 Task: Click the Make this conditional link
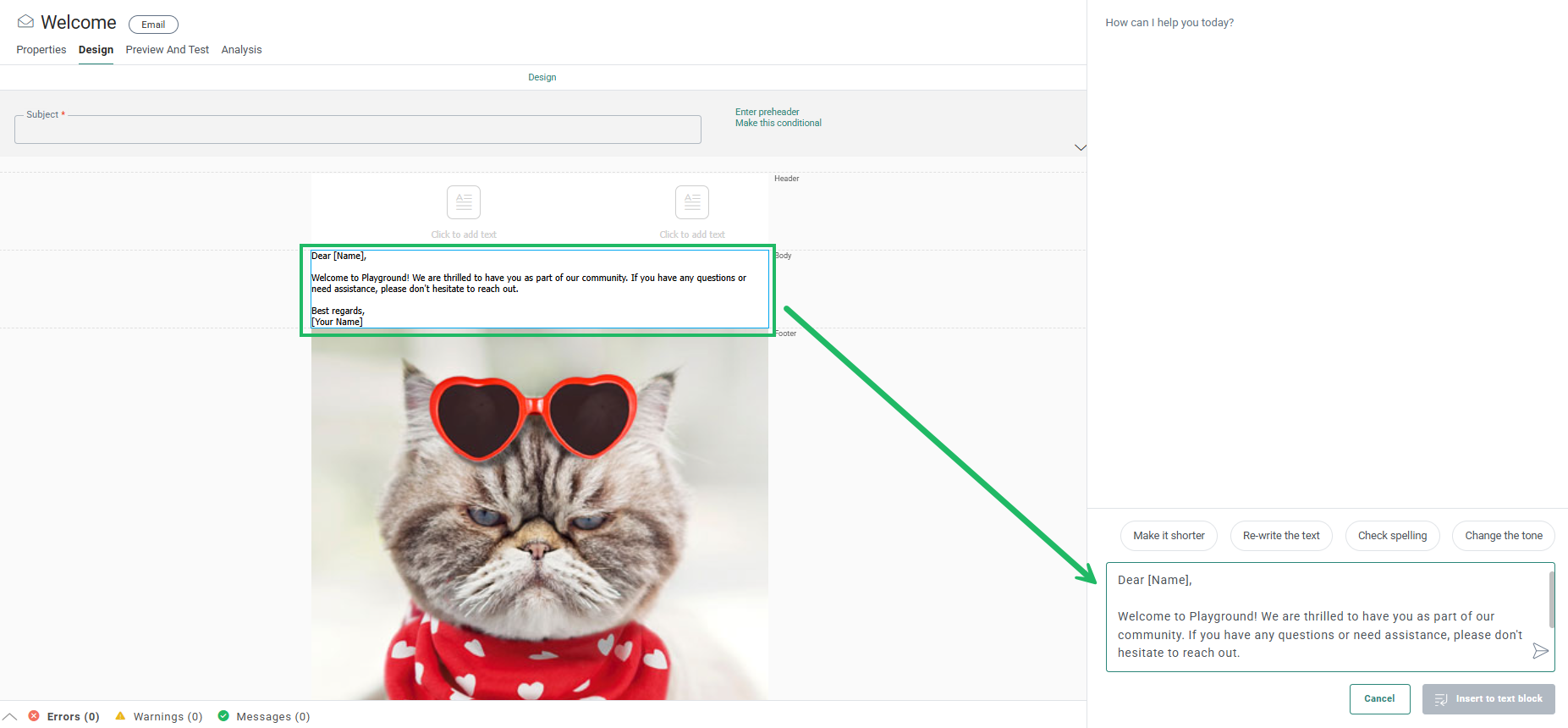pyautogui.click(x=778, y=124)
